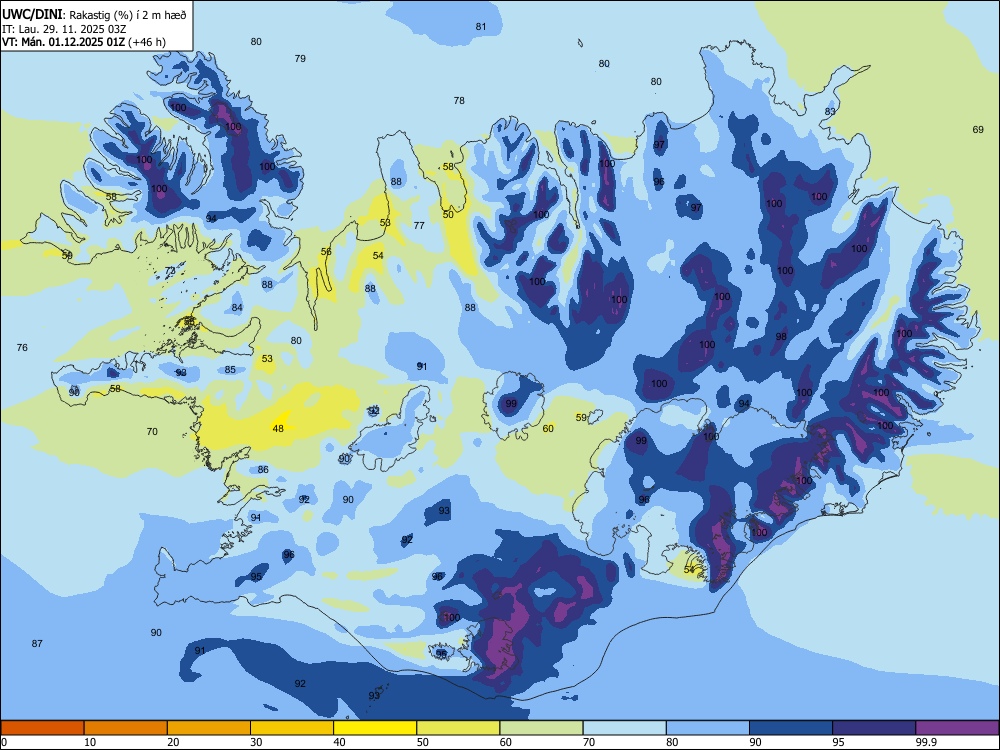Click the map value '84'

[x=237, y=307]
